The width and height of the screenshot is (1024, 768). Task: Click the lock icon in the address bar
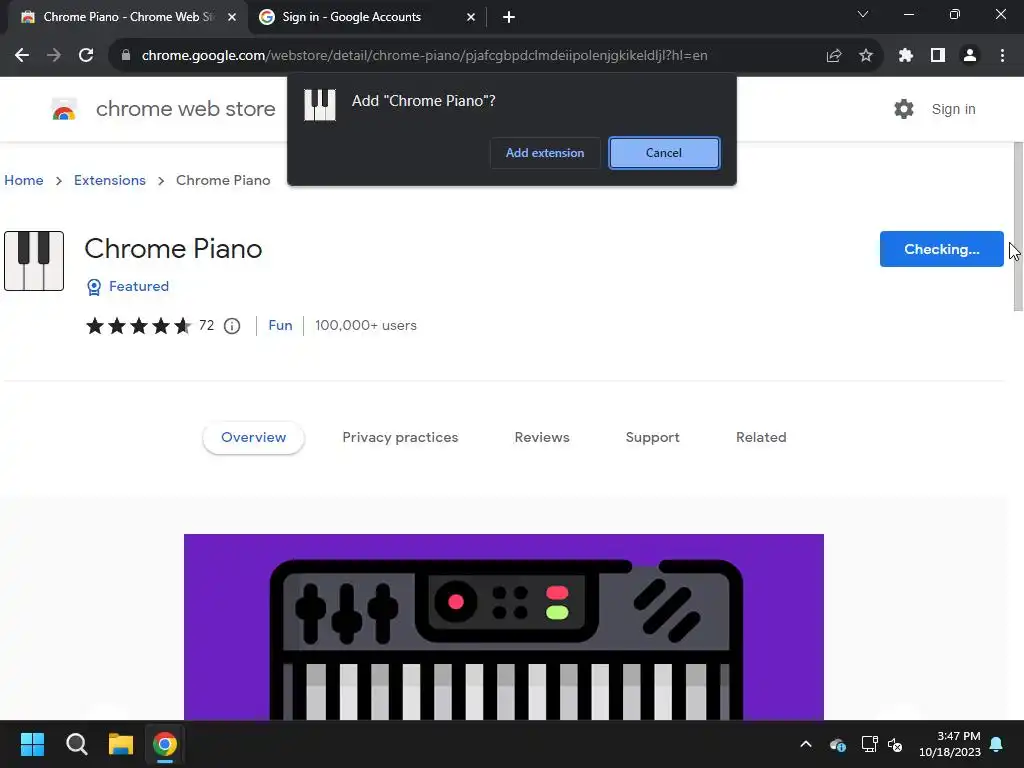pyautogui.click(x=126, y=56)
